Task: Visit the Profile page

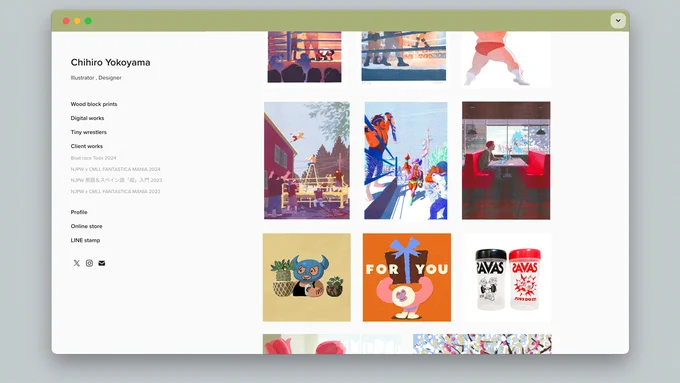Action: coord(79,212)
